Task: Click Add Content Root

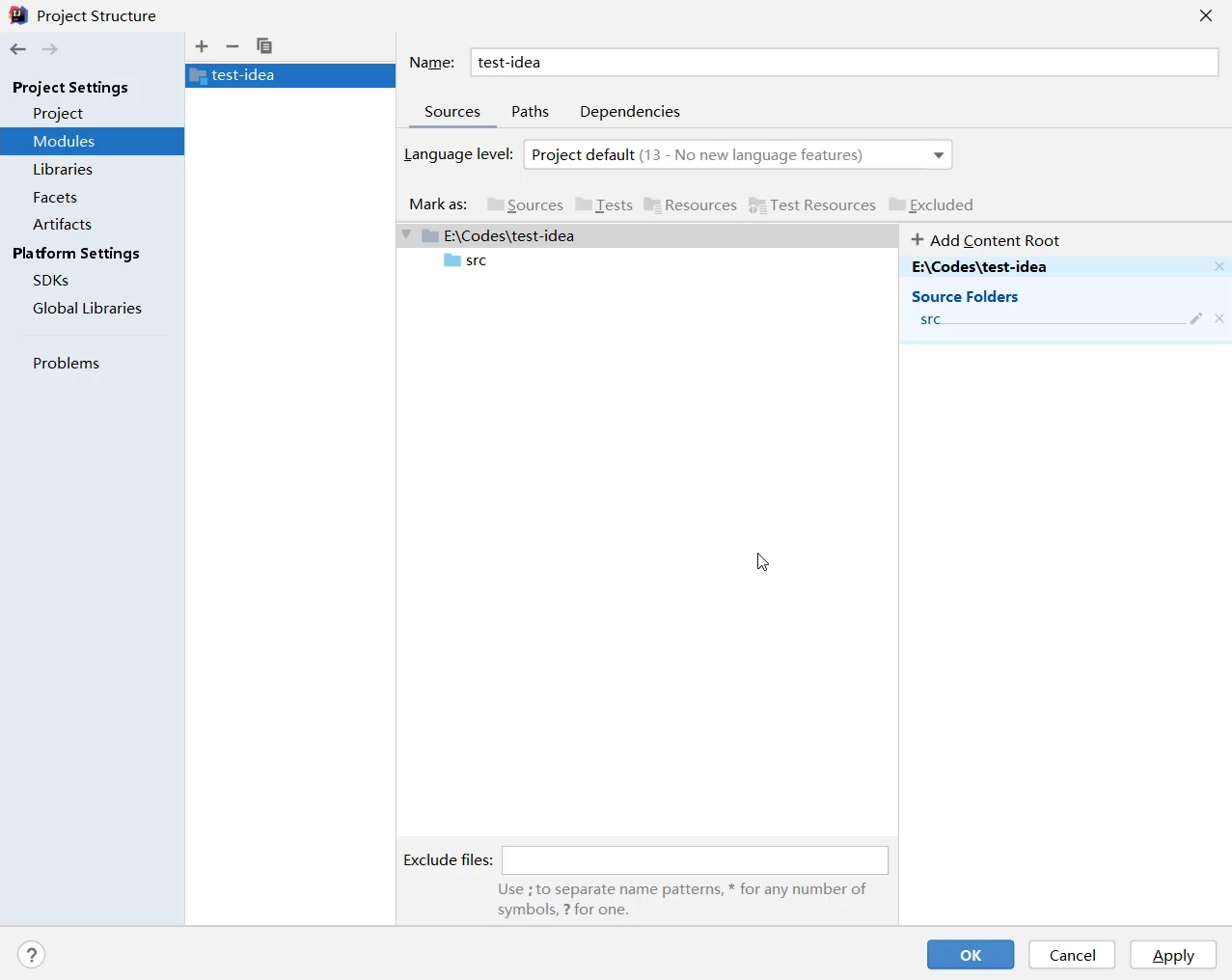Action: click(x=985, y=240)
